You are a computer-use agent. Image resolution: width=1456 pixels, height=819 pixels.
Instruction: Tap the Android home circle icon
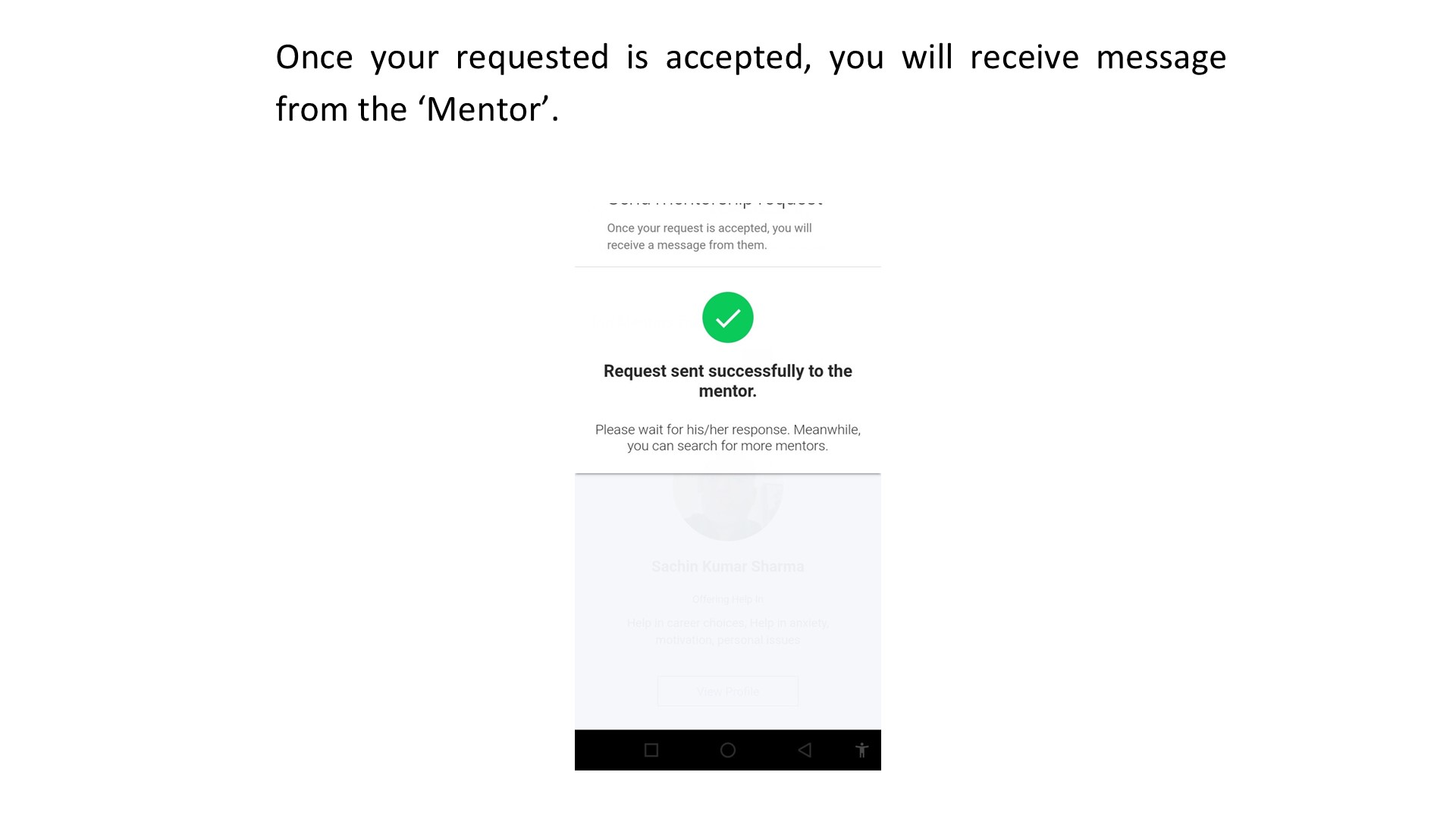(728, 750)
